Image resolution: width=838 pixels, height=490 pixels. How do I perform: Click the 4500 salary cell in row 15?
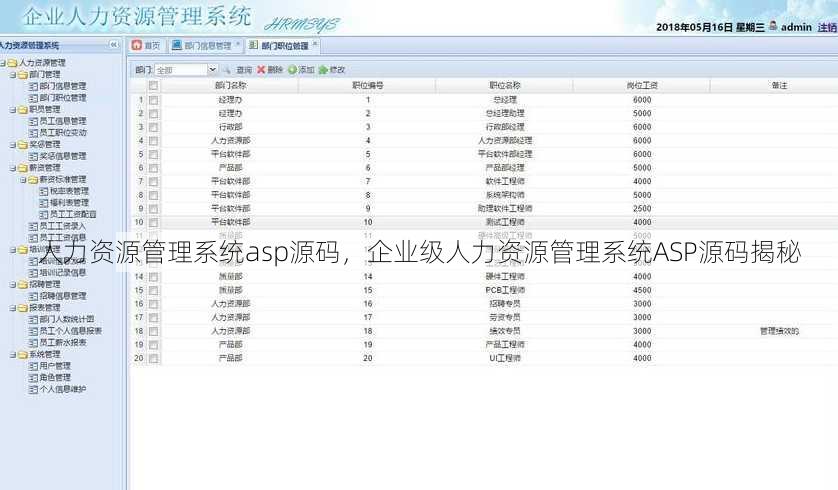[642, 290]
